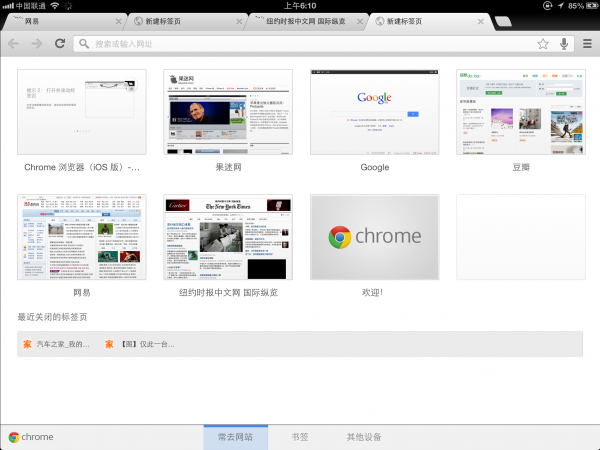
Task: Switch to the 网易 tab
Action: 63,21
